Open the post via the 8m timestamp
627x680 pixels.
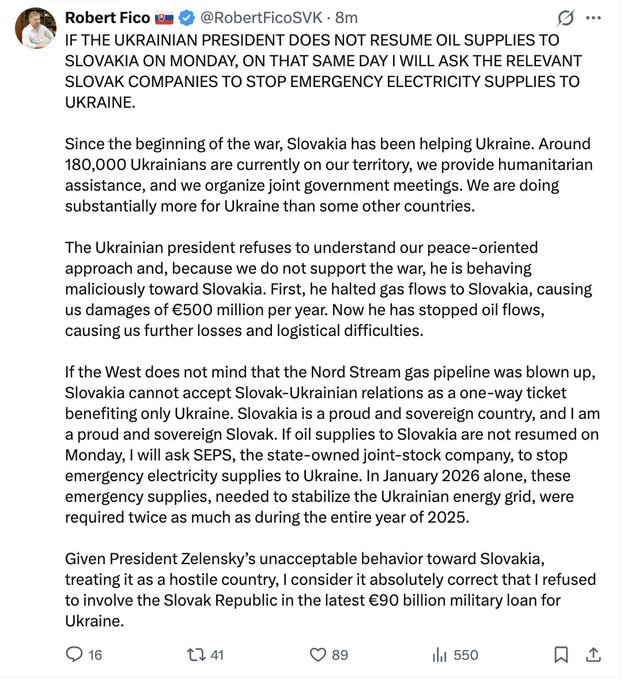pos(347,18)
